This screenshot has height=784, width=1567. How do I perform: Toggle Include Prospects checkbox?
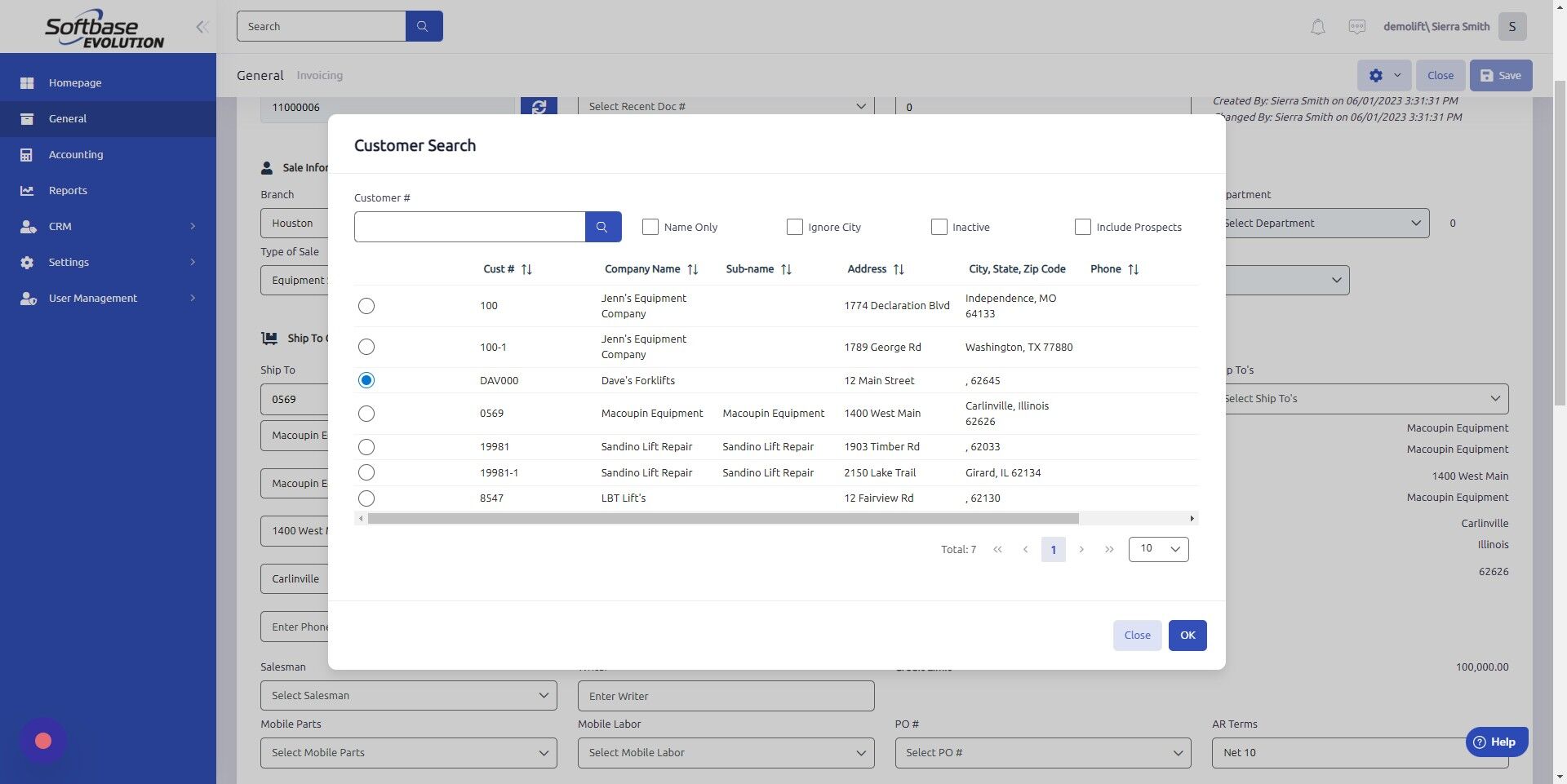[1082, 227]
